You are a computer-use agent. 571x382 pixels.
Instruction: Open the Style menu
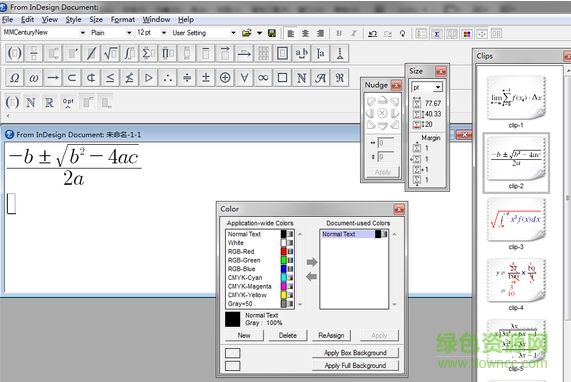coord(73,20)
